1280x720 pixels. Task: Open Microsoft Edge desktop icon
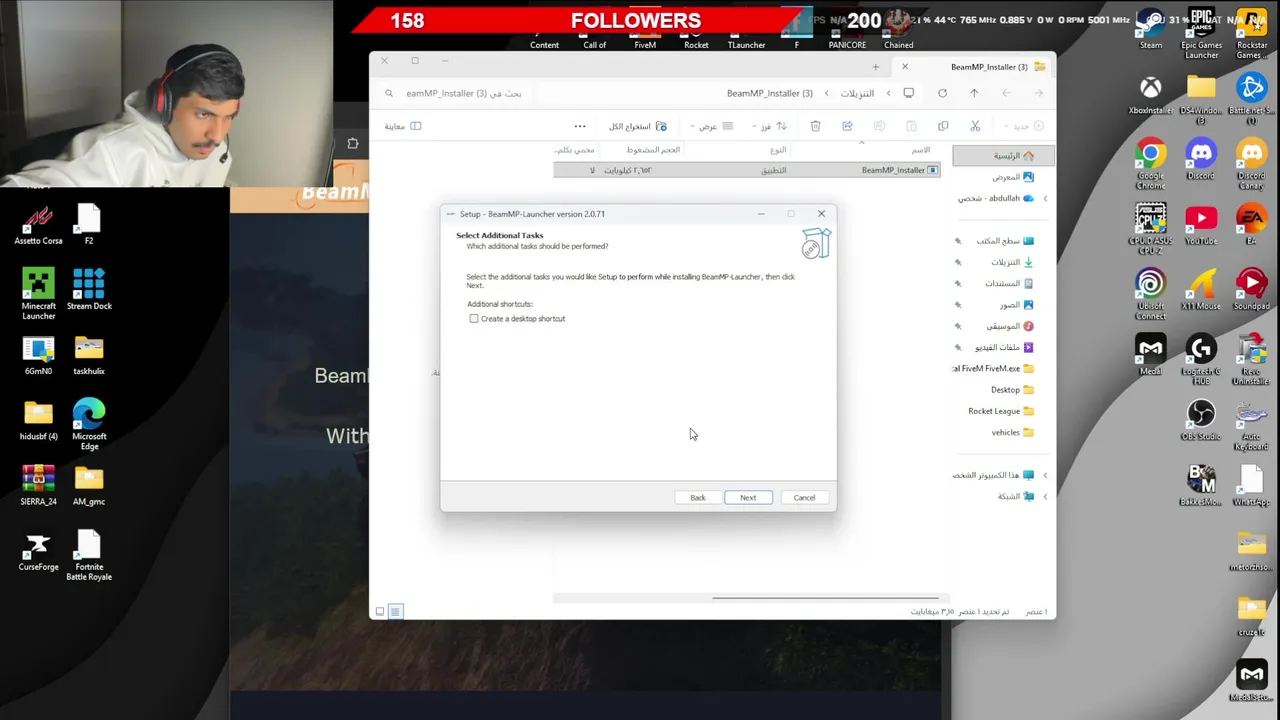[x=89, y=424]
